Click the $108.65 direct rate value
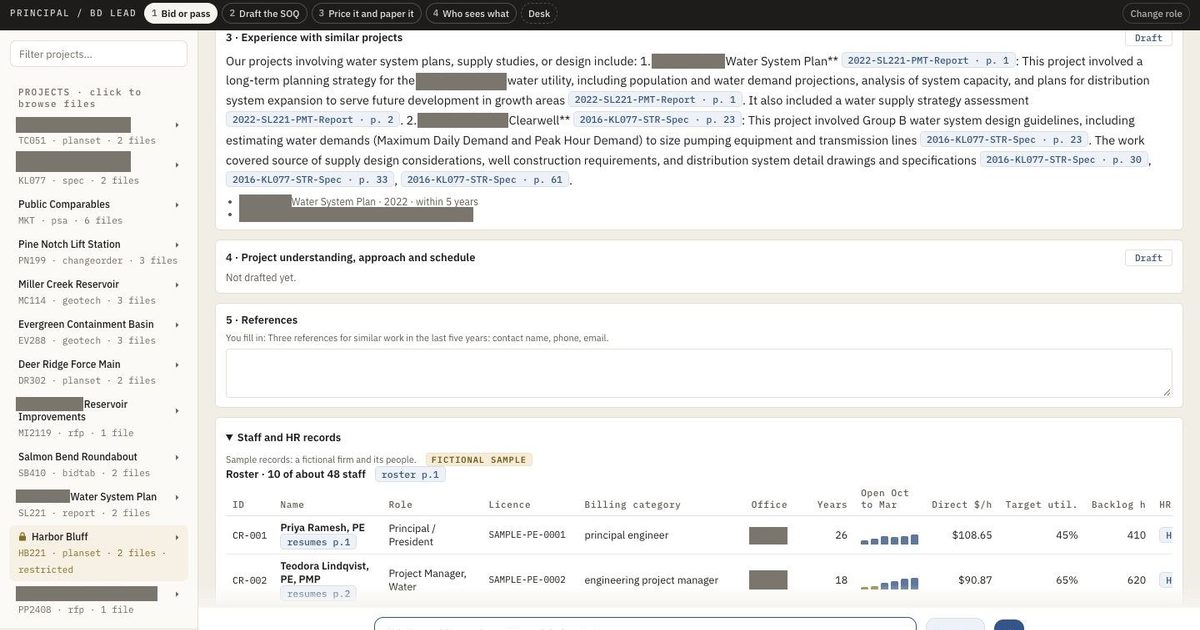This screenshot has width=1200, height=630. (970, 536)
